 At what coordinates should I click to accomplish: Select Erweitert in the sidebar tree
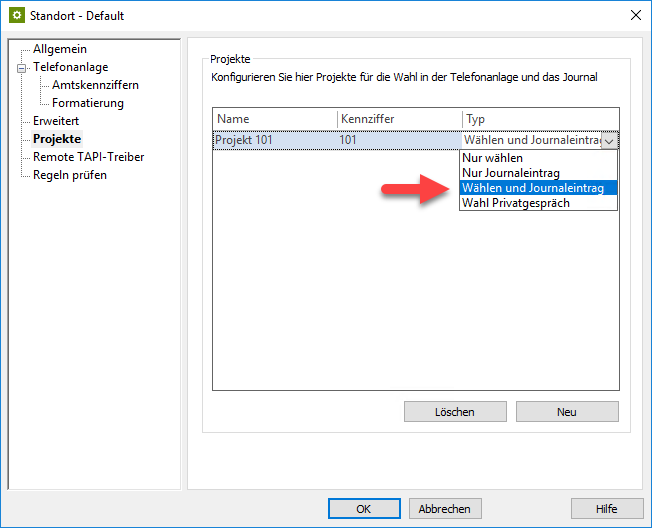click(56, 121)
